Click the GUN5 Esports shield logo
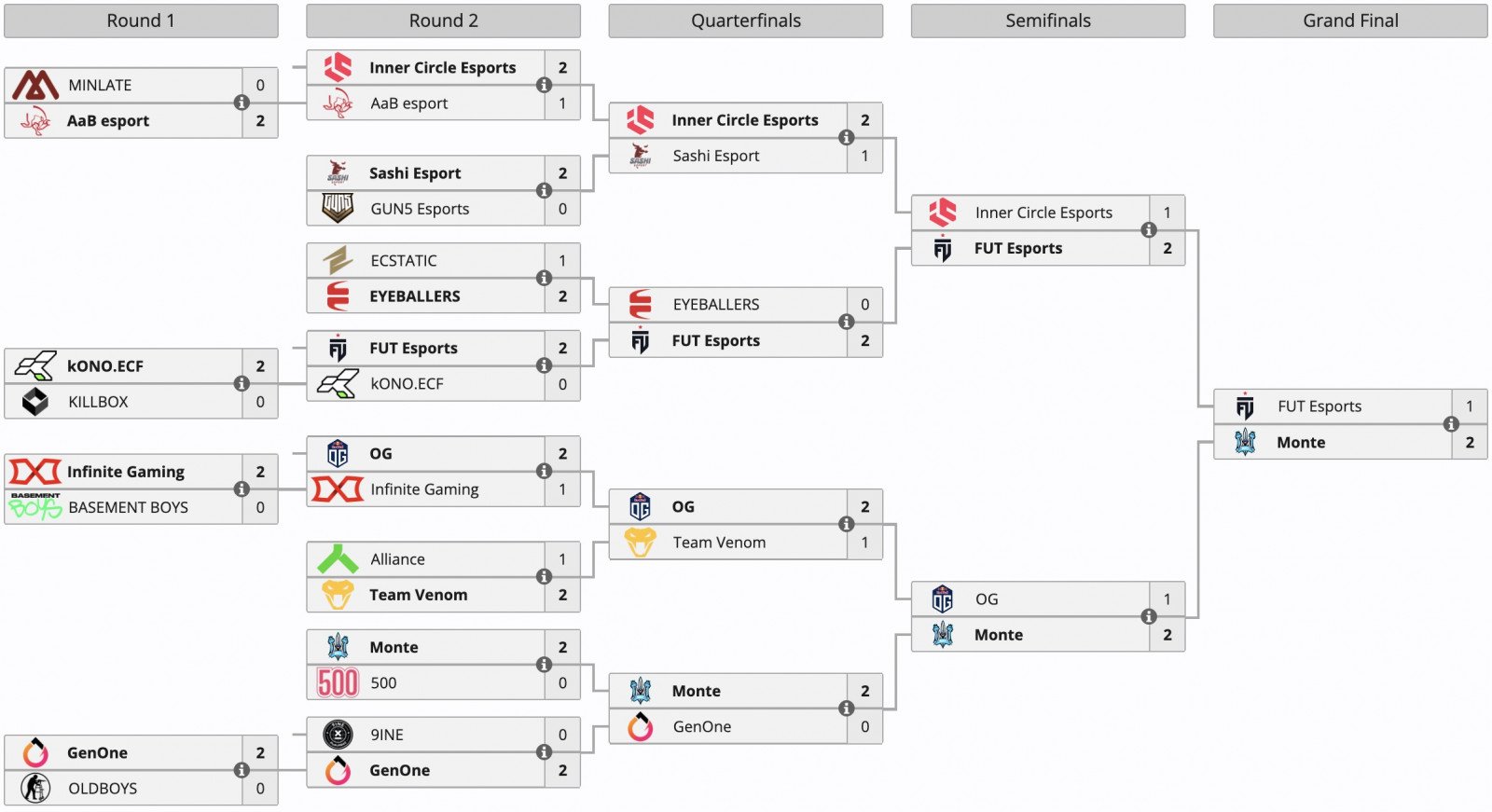 (338, 208)
